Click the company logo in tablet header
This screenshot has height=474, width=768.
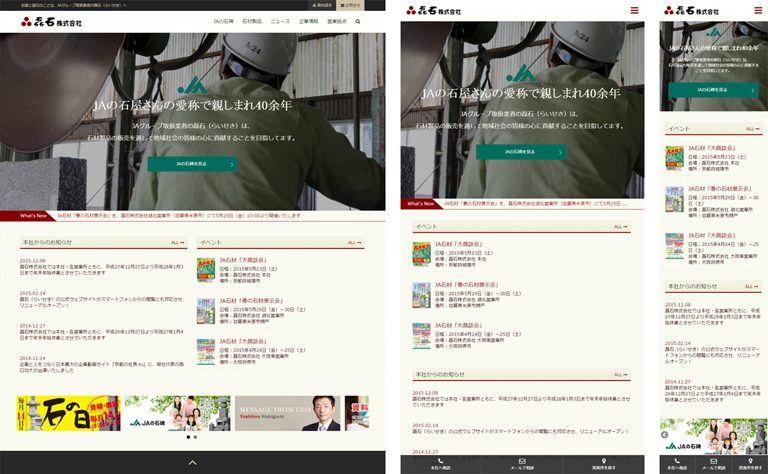pyautogui.click(x=433, y=10)
